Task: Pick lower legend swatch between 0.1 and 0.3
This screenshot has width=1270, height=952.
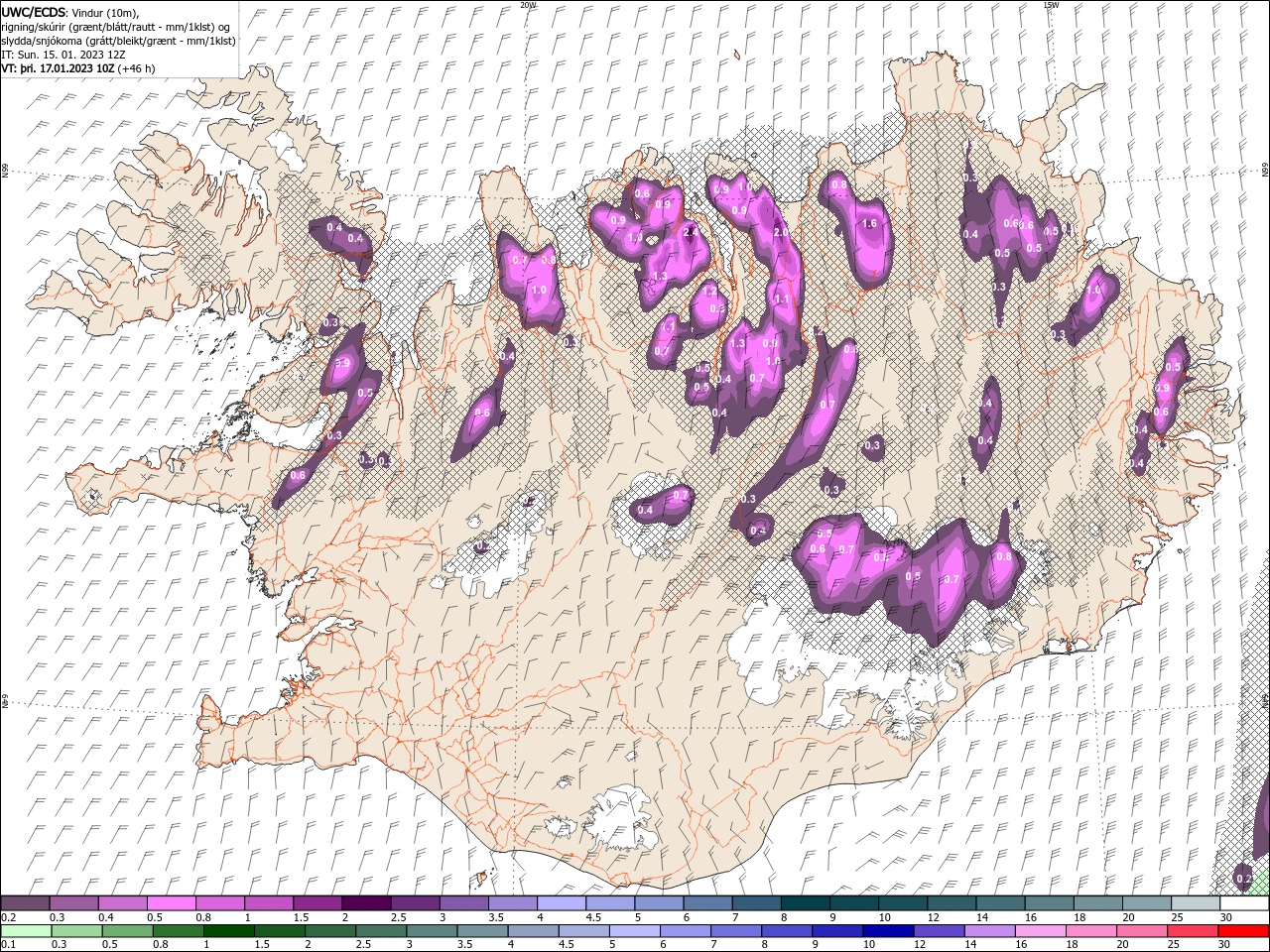Action: point(26,931)
